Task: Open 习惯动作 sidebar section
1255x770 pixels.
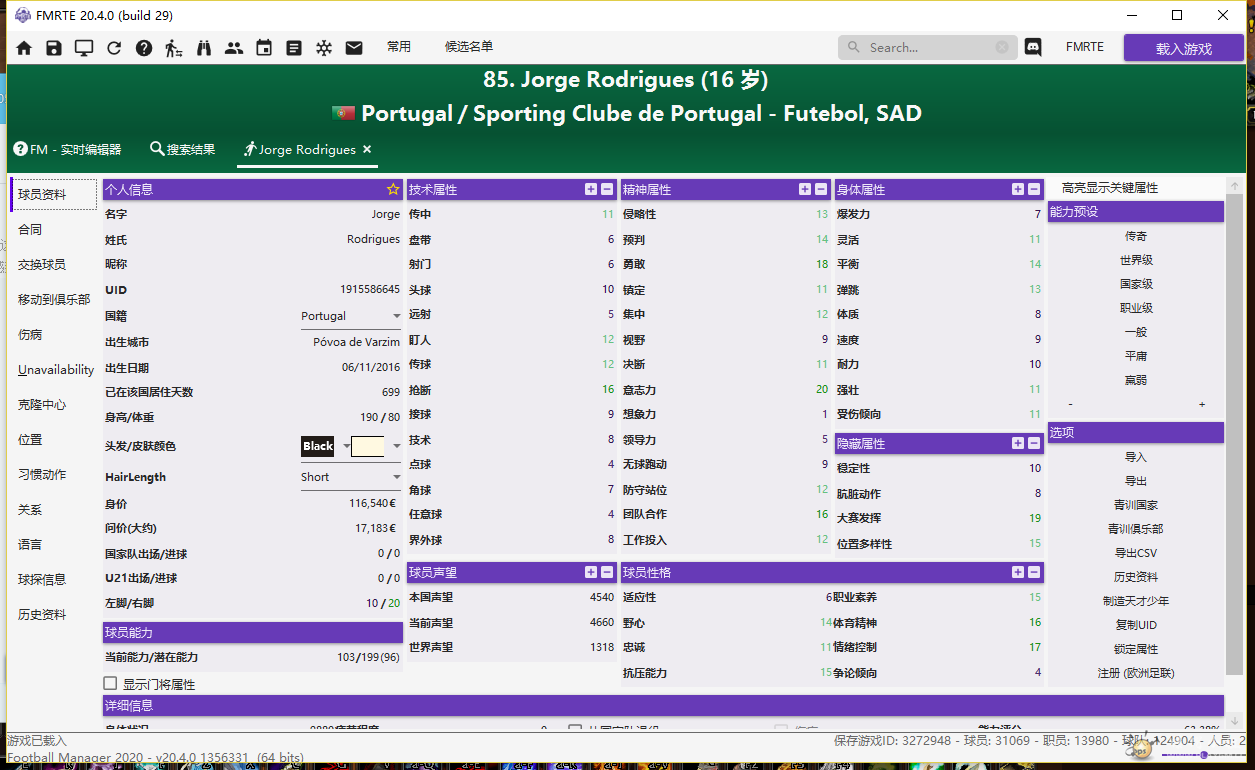Action: tap(42, 474)
